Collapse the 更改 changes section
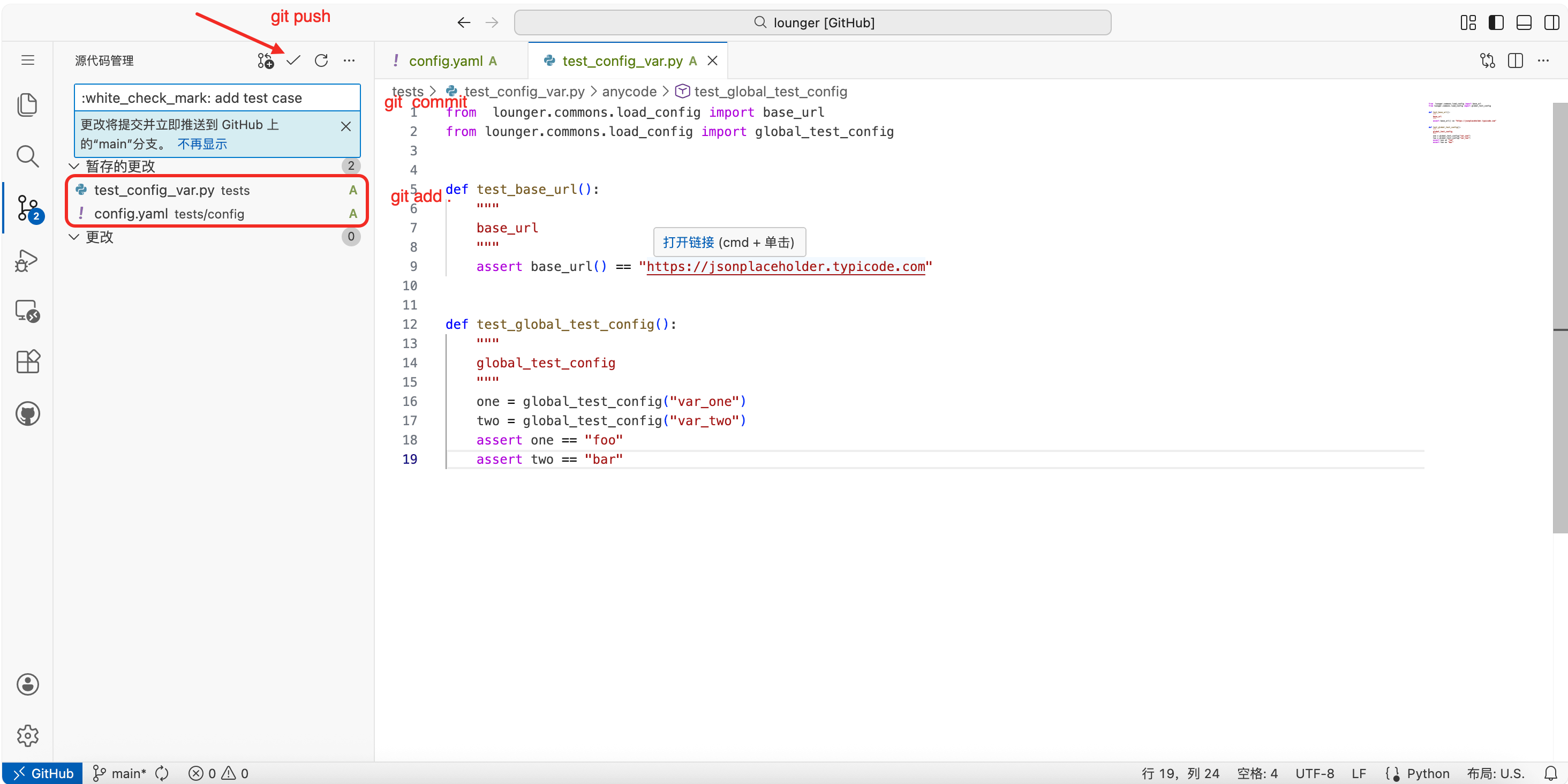This screenshot has height=784, width=1568. 74,237
